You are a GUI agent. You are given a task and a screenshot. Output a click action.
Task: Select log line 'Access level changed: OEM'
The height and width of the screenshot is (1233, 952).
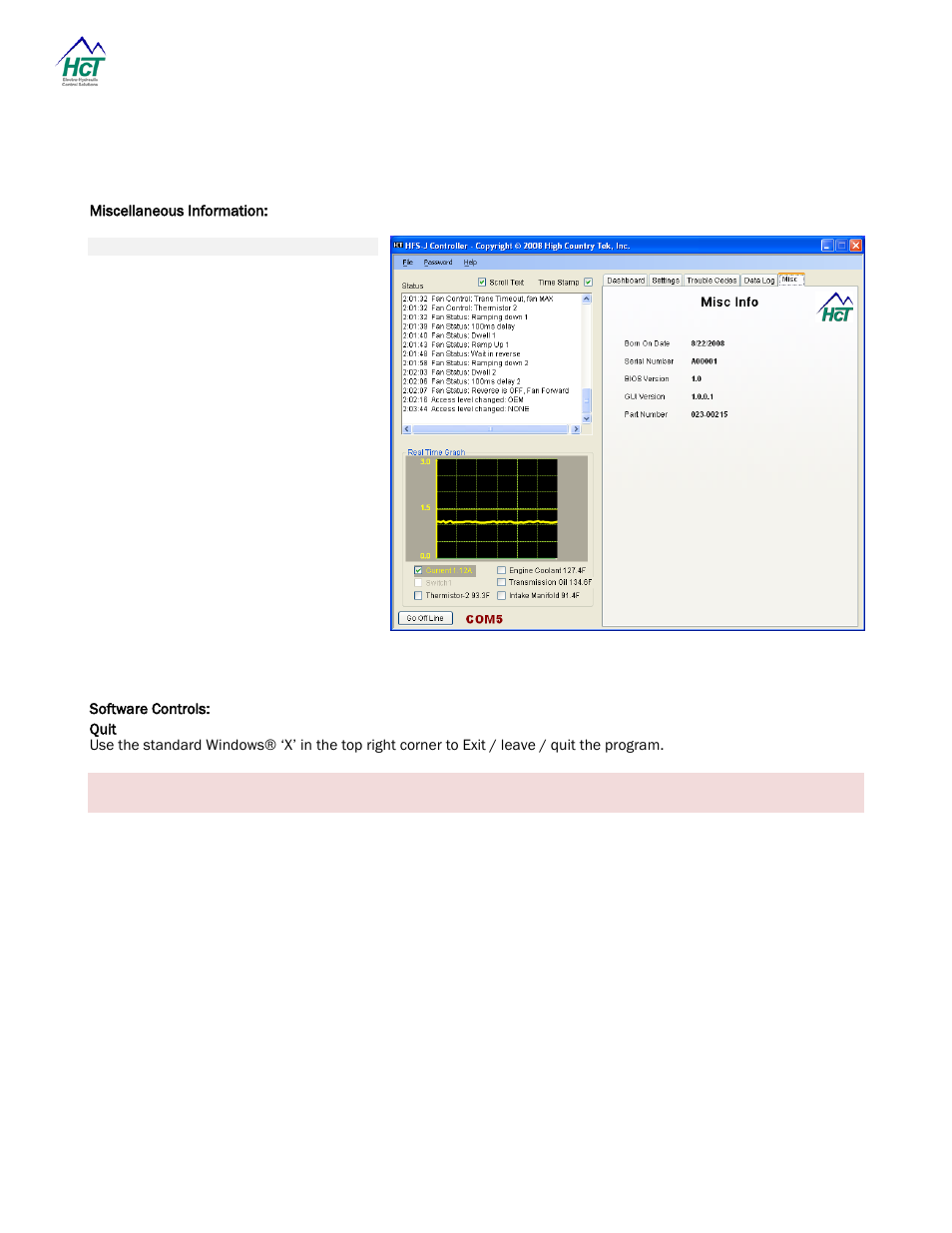463,399
